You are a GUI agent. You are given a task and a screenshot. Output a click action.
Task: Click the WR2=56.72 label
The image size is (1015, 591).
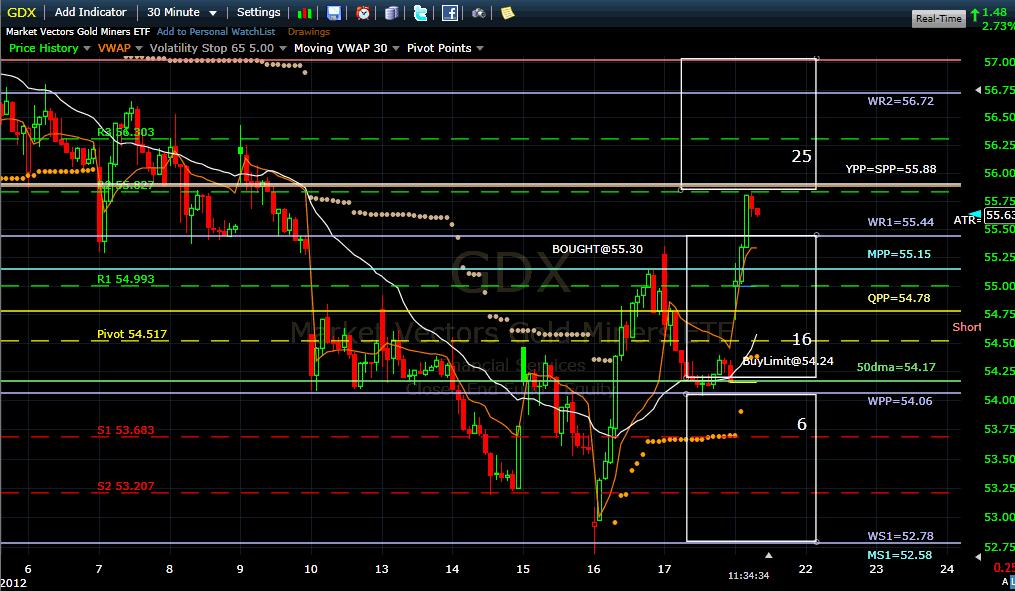click(x=900, y=101)
